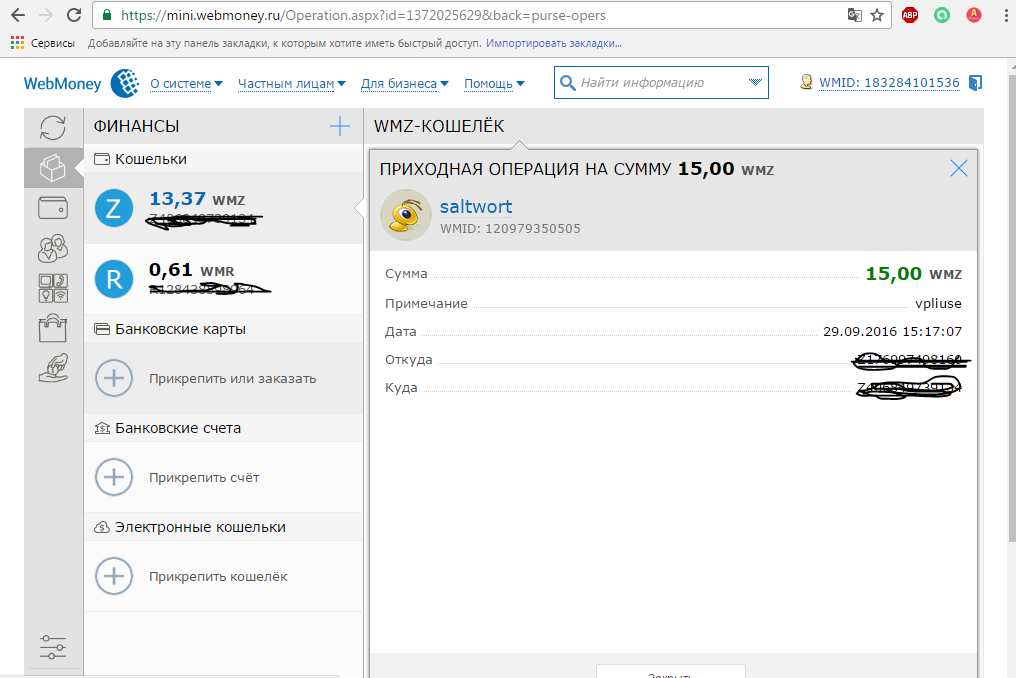The height and width of the screenshot is (678, 1016).
Task: Bookmark this page with the star icon
Action: [x=877, y=15]
